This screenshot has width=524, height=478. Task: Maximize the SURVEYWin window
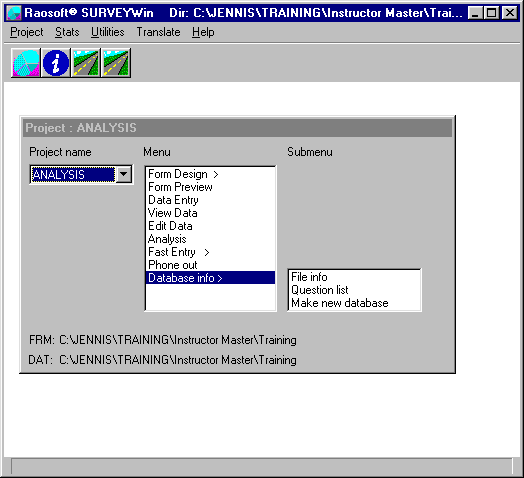pyautogui.click(x=492, y=13)
